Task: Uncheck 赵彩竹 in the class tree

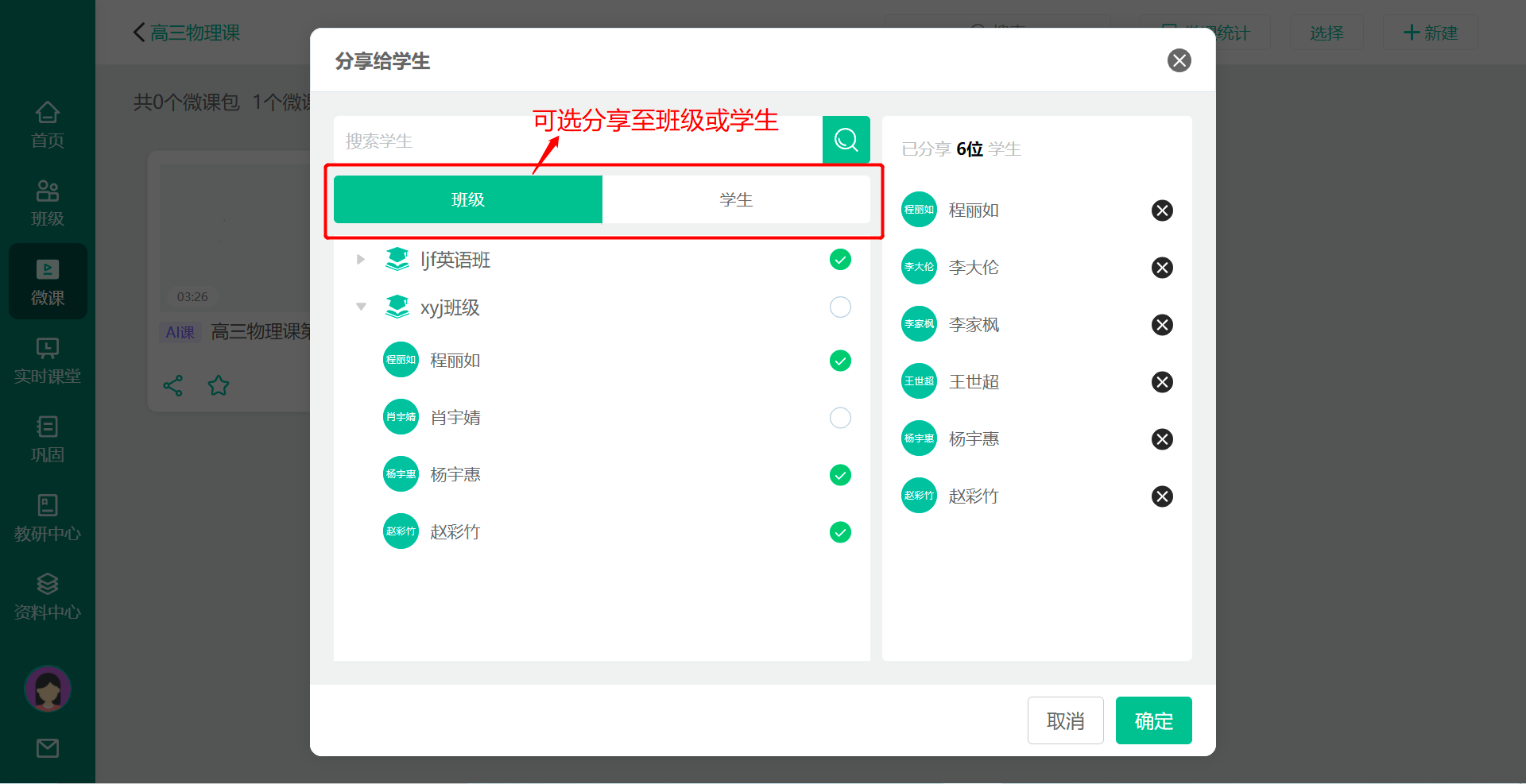Action: point(840,532)
